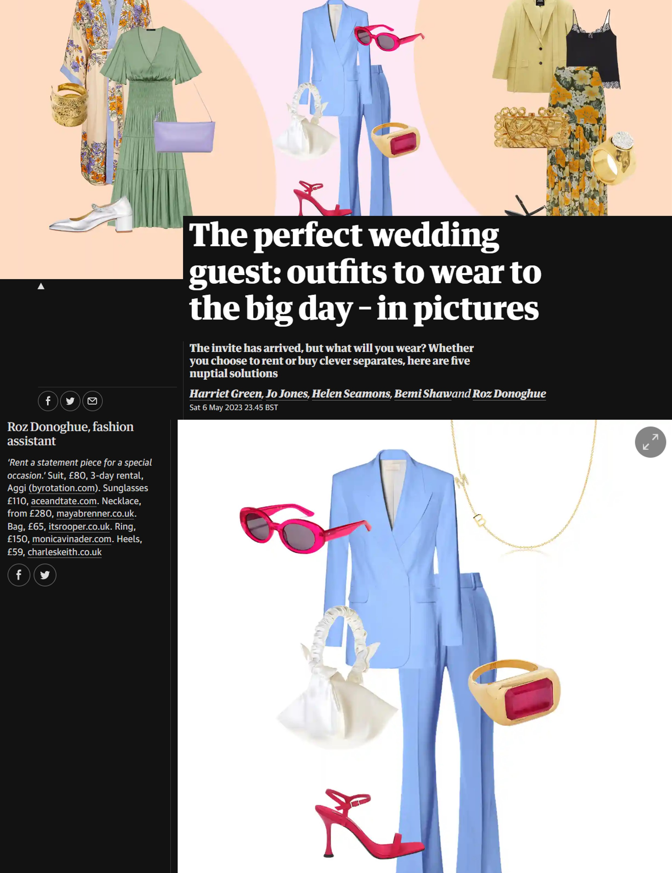Expand the outfit image to fullscreen

coord(650,442)
